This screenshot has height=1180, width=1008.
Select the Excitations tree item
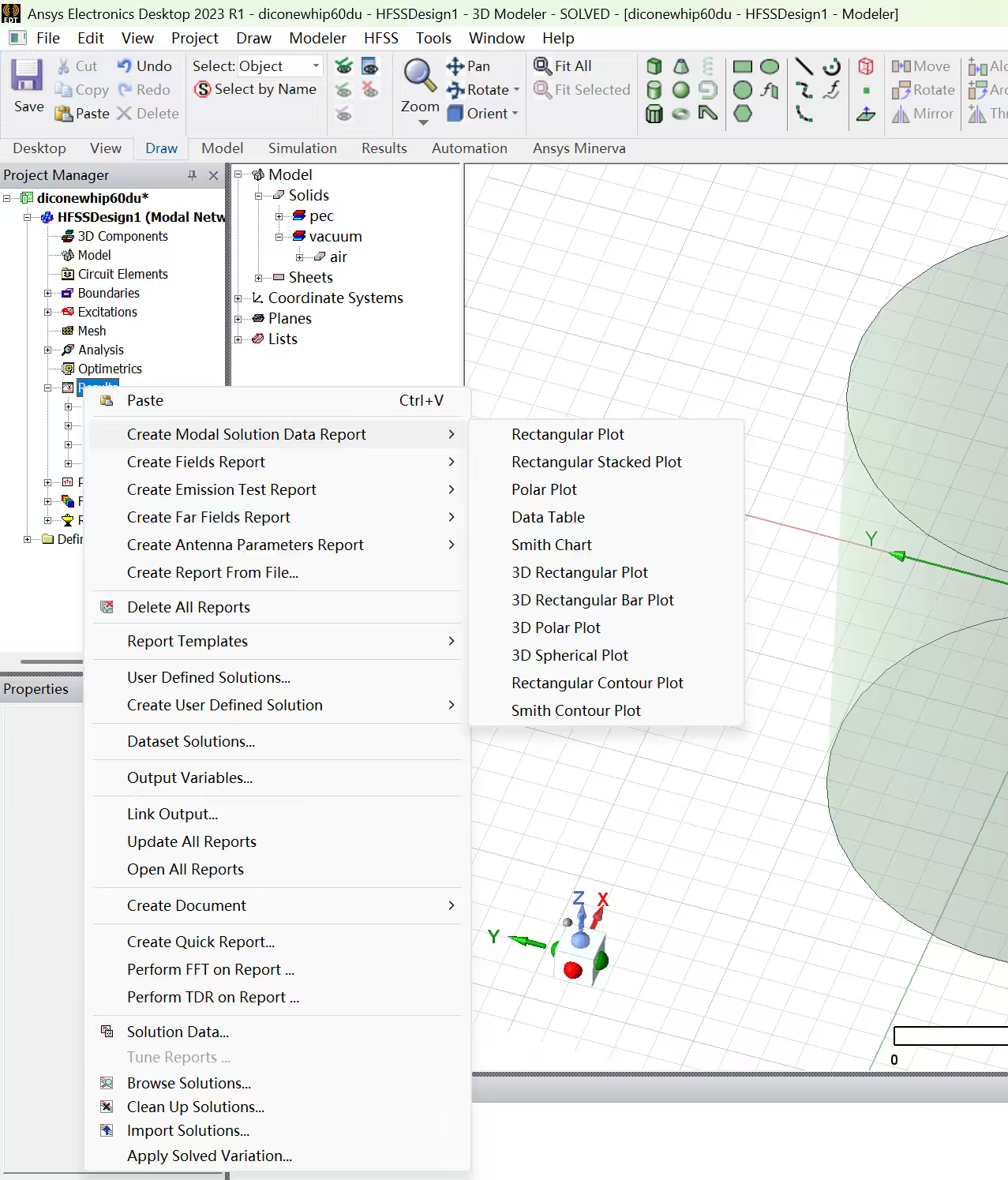pos(107,312)
